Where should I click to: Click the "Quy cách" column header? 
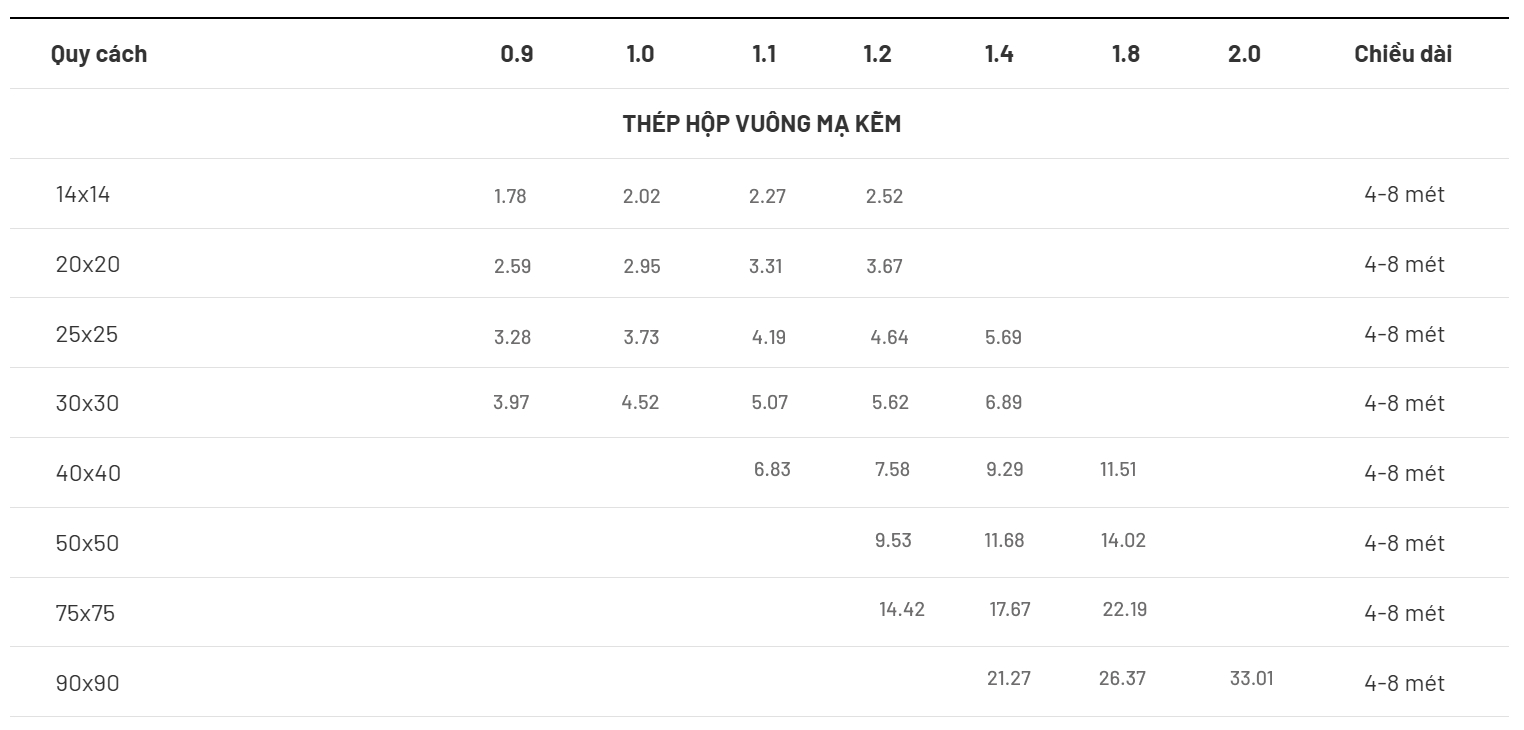[98, 54]
